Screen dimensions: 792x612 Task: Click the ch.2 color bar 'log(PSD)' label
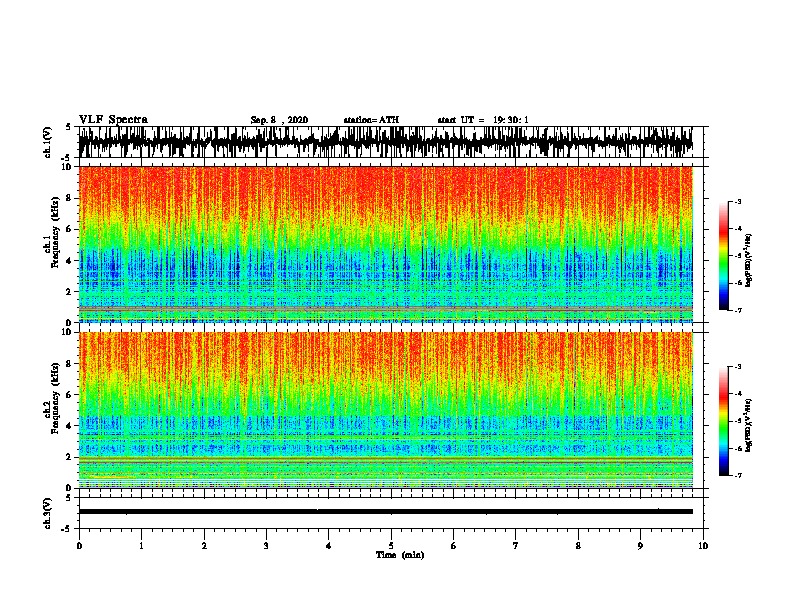pyautogui.click(x=749, y=426)
